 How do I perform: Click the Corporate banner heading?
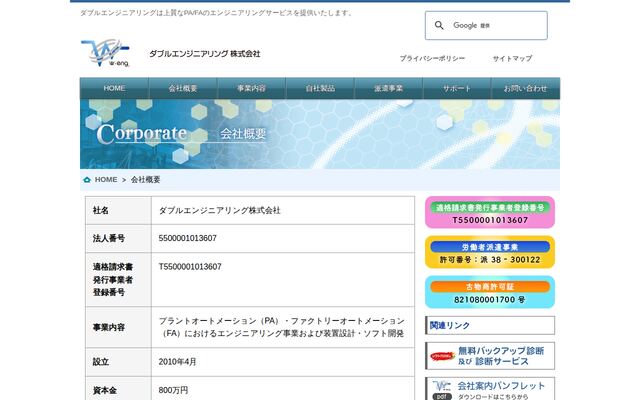[x=142, y=133]
